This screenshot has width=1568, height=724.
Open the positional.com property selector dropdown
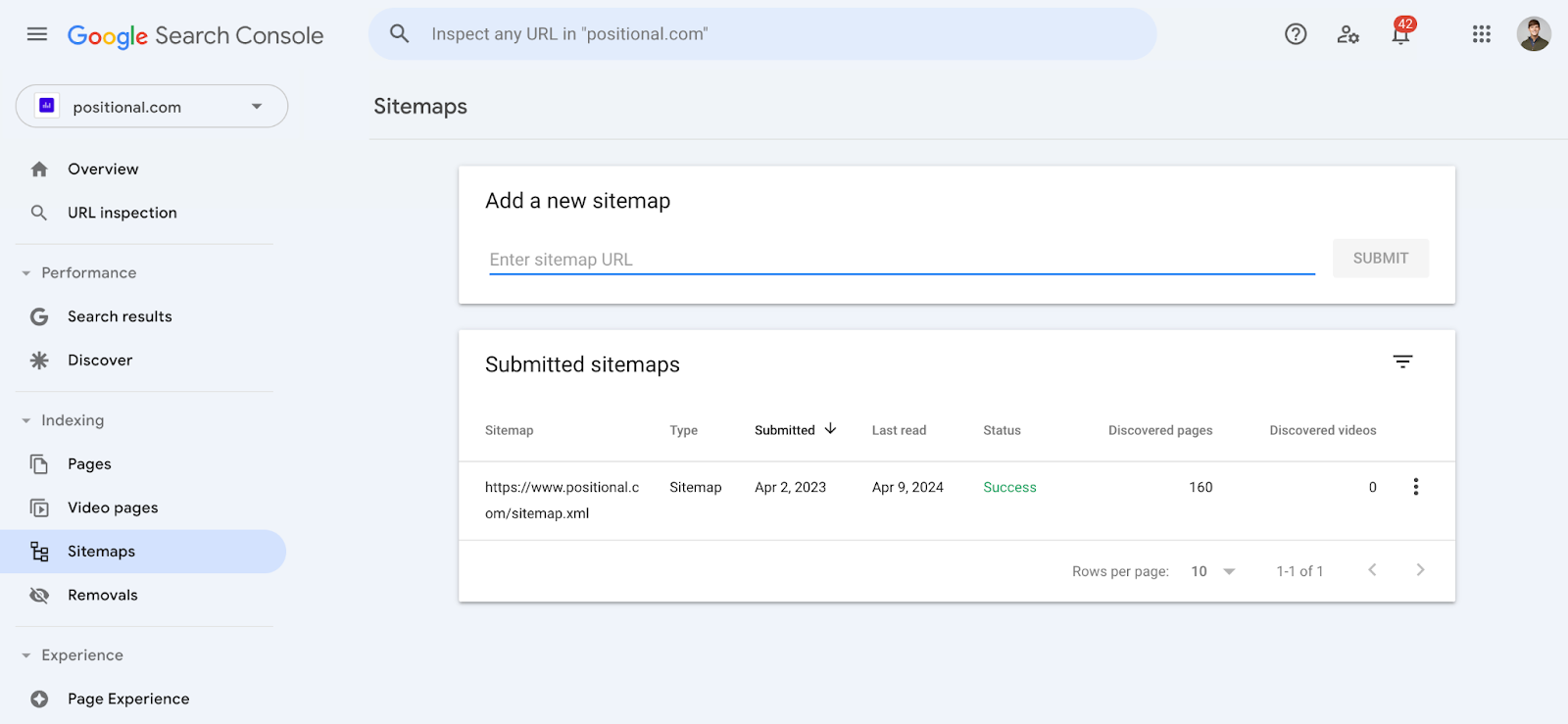click(152, 106)
